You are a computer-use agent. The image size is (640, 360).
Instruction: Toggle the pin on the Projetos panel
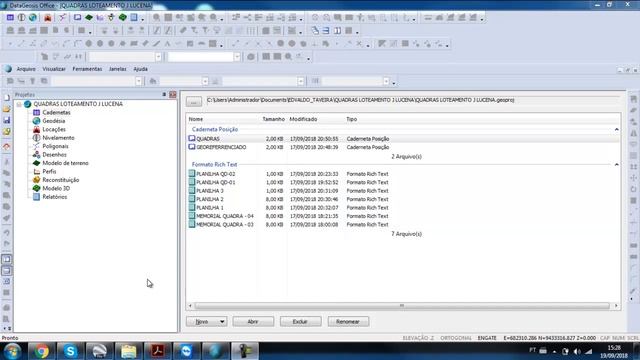pos(164,94)
